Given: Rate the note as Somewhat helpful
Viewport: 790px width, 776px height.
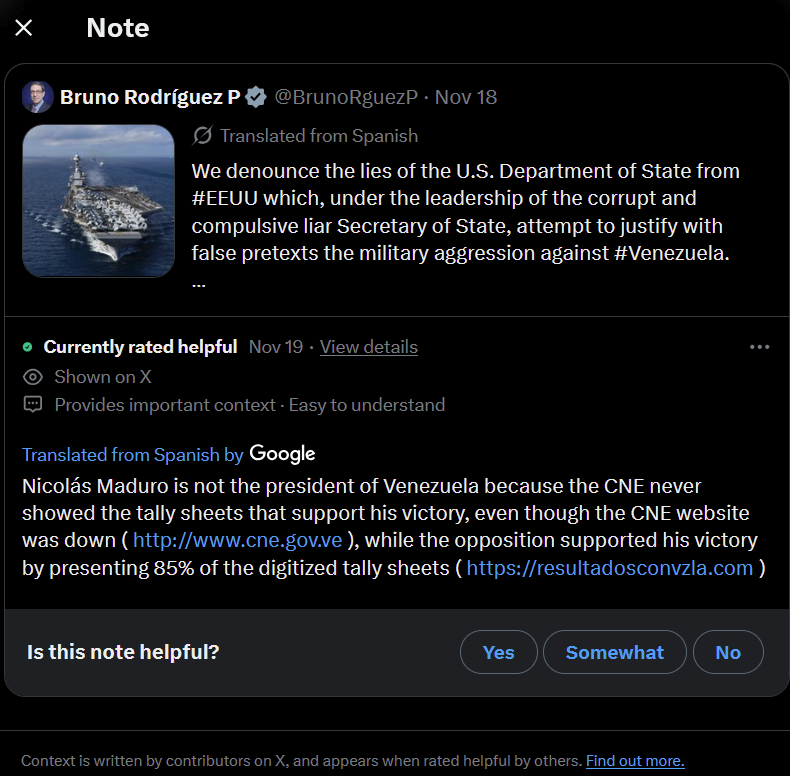Looking at the screenshot, I should point(614,652).
